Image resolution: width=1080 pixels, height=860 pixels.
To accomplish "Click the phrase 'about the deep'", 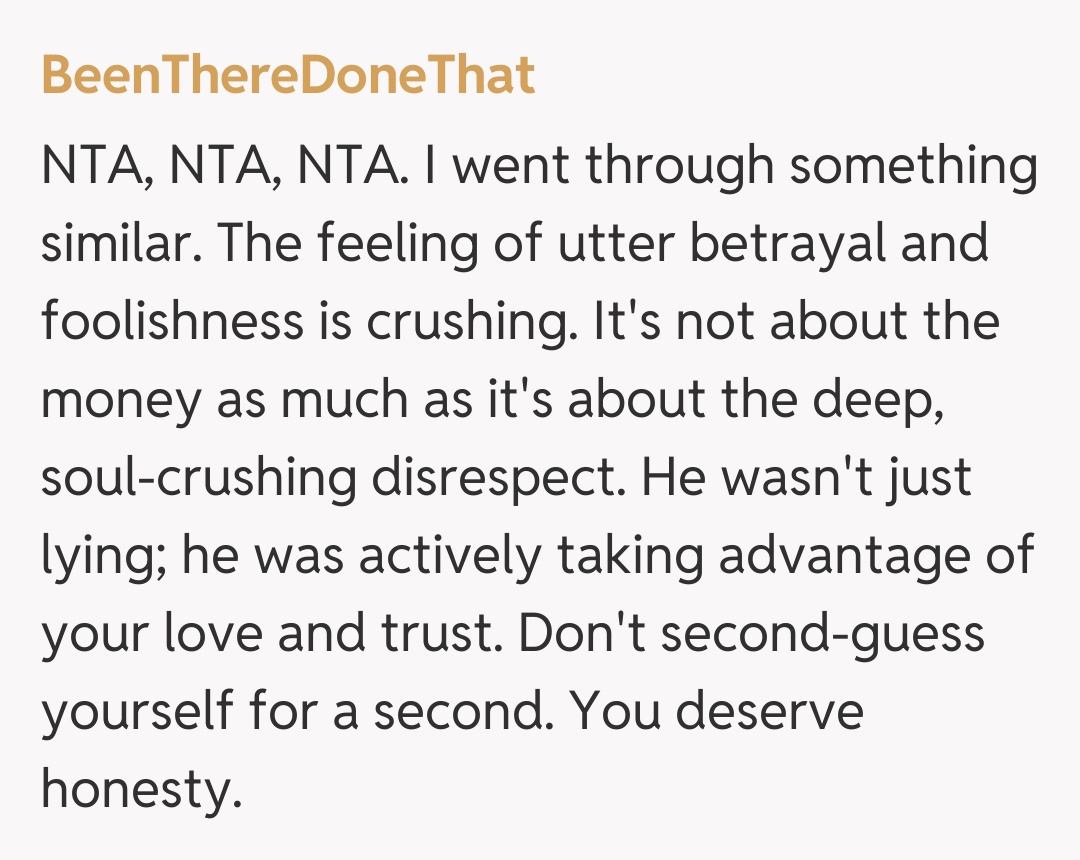I will pyautogui.click(x=800, y=400).
